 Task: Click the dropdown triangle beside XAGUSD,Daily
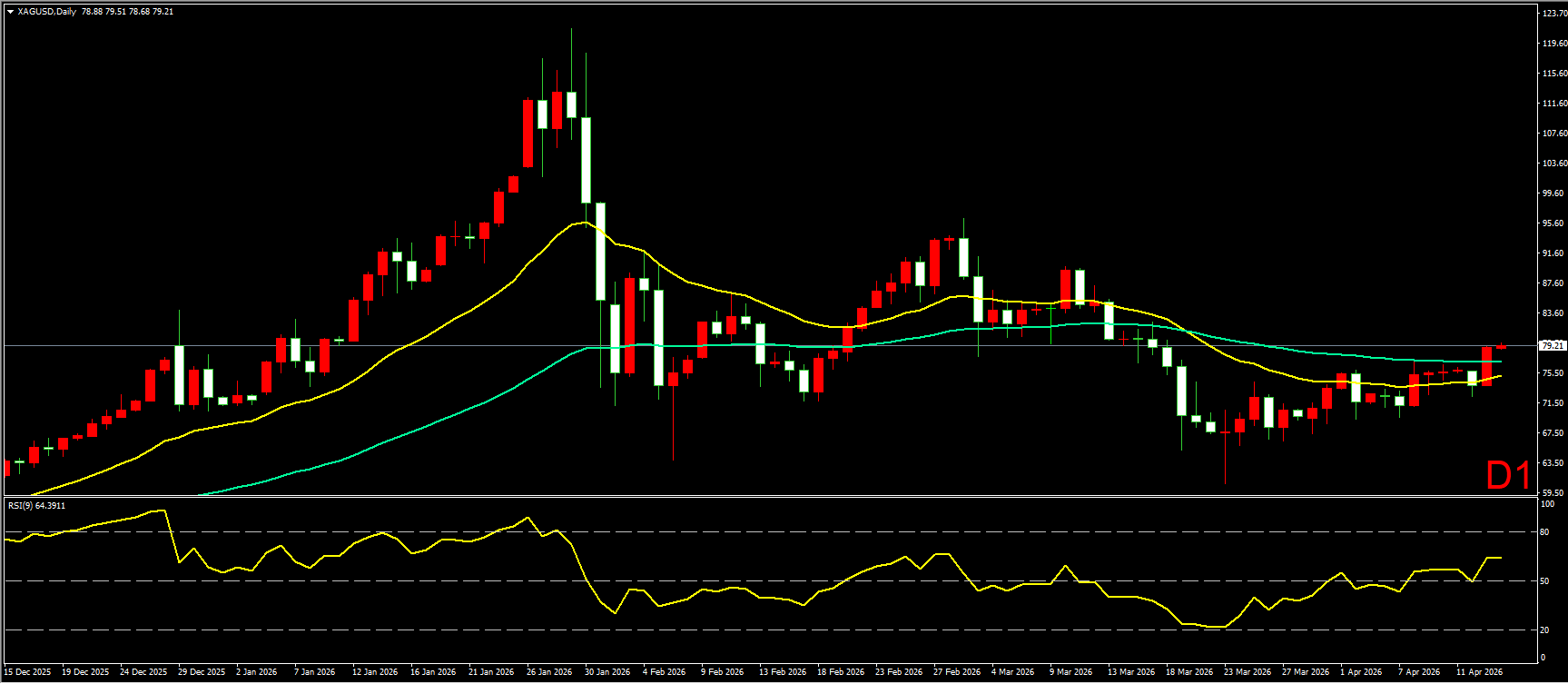click(x=10, y=12)
